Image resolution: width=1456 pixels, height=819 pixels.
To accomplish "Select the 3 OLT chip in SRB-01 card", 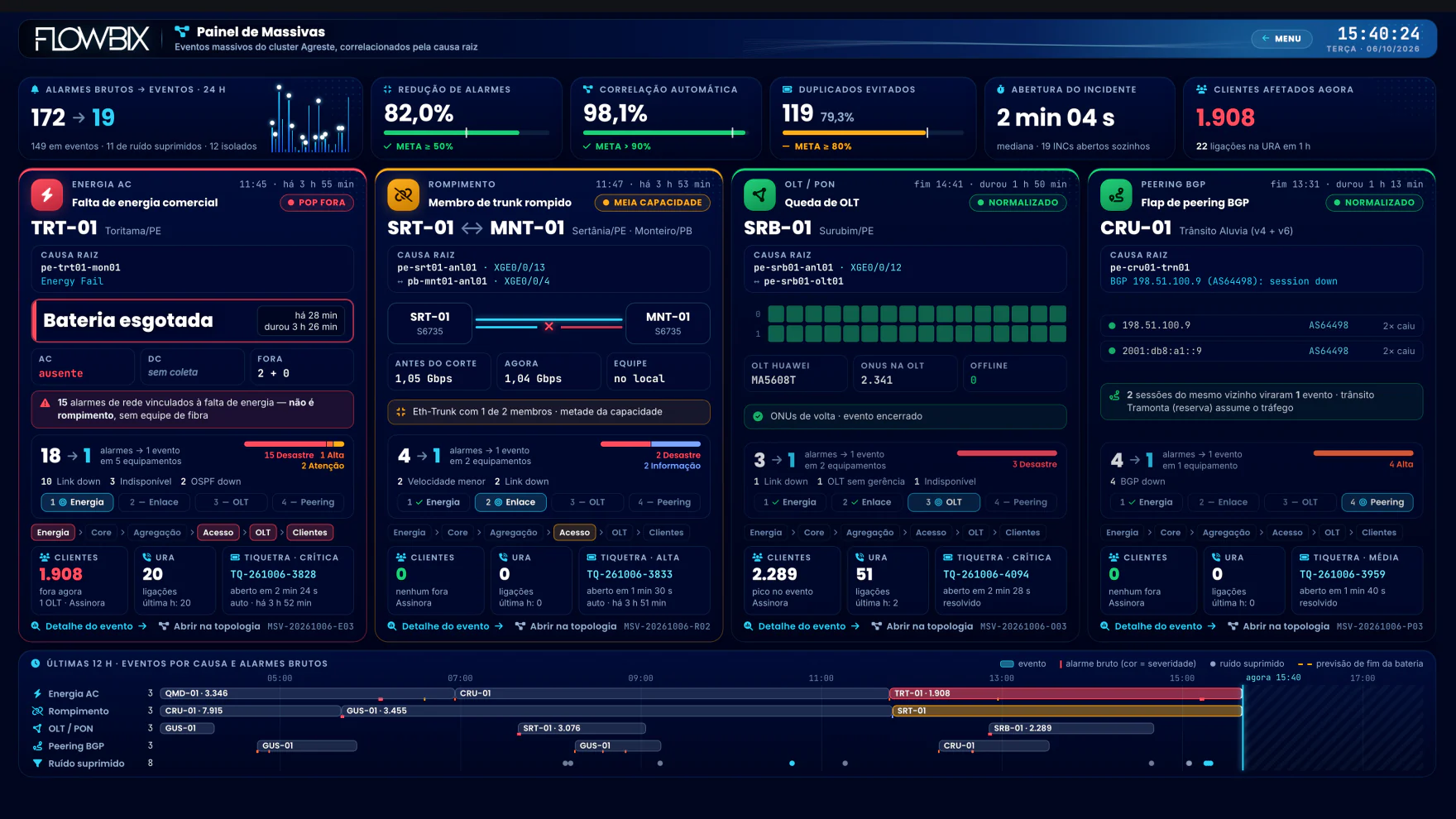I will point(944,502).
